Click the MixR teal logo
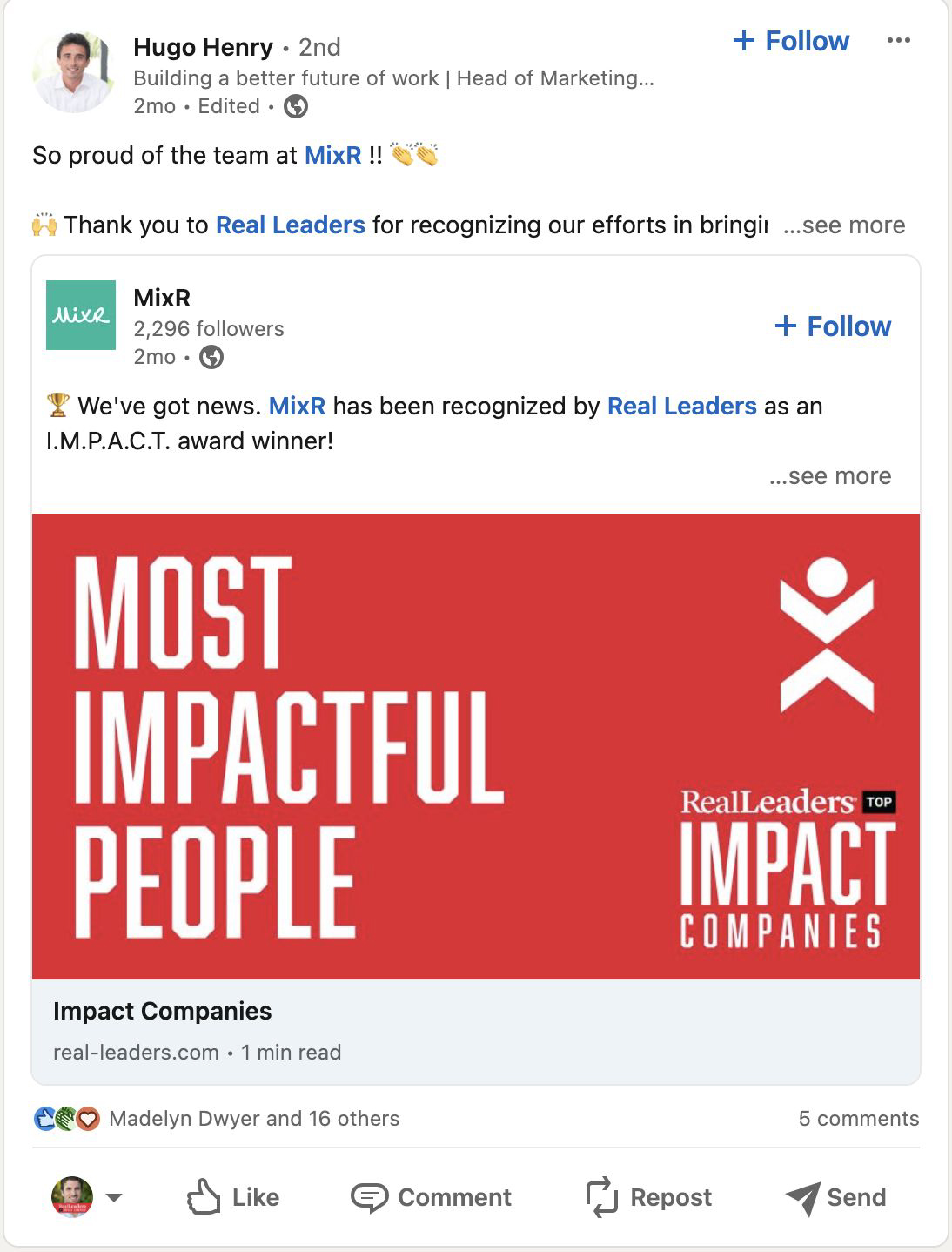This screenshot has width=952, height=1252. pos(81,315)
